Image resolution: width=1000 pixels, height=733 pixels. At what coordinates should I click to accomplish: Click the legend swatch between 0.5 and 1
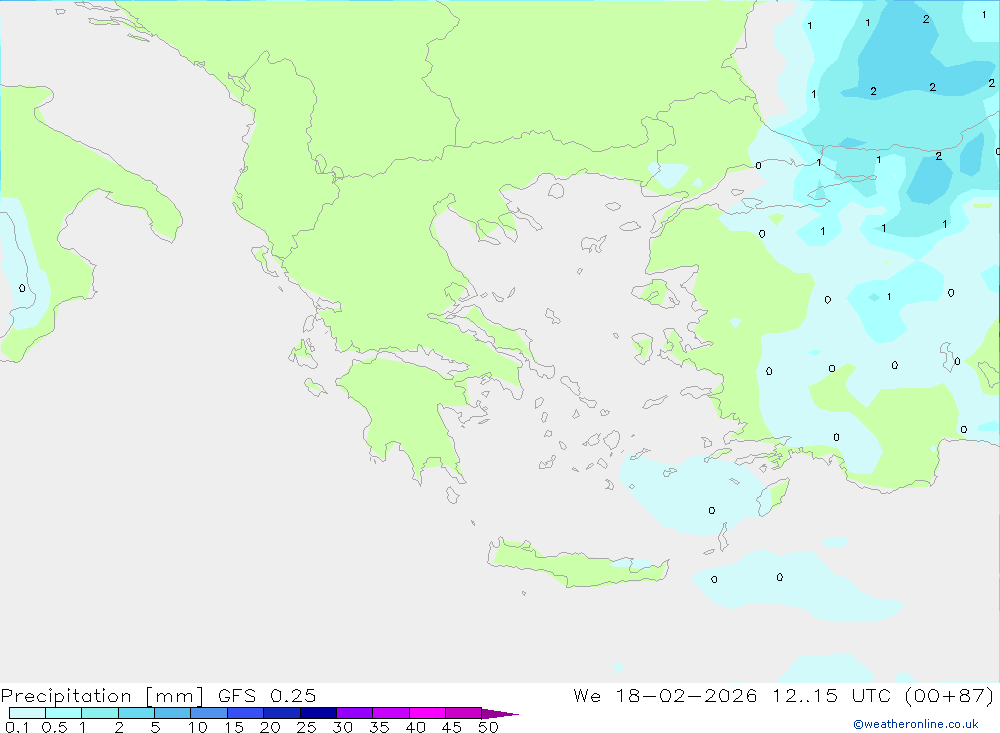(64, 713)
